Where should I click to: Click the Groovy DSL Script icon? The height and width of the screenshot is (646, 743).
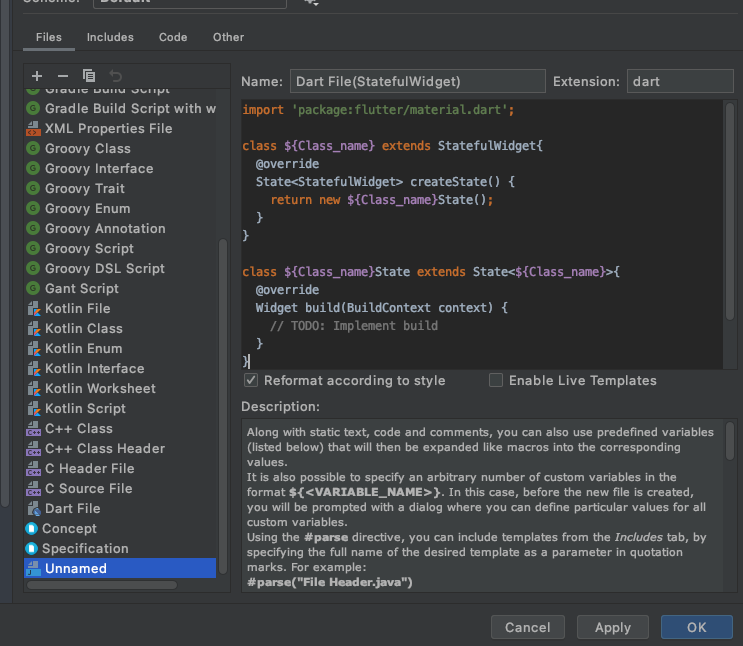tap(33, 268)
